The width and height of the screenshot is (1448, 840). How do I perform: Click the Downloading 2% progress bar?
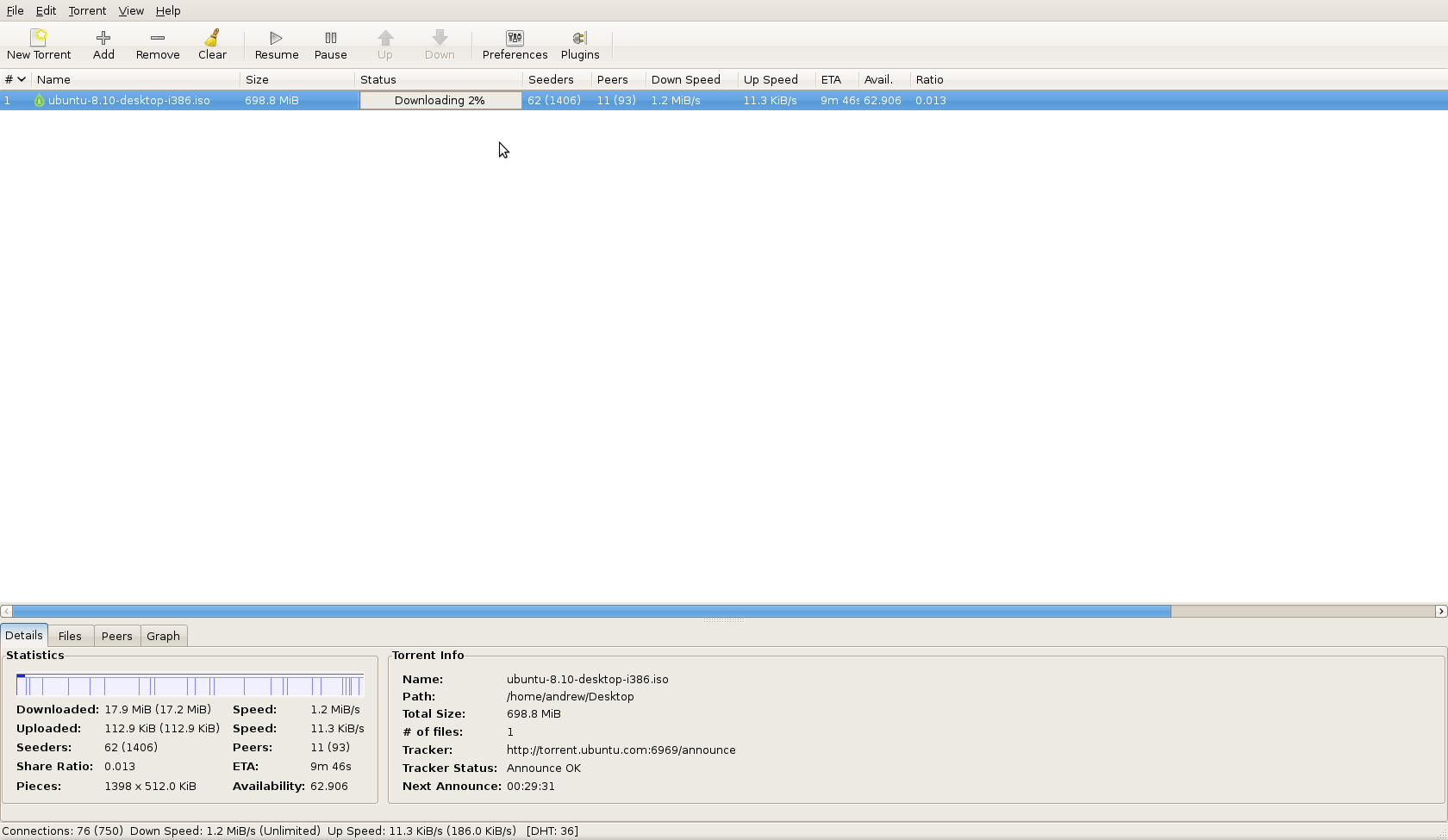440,101
